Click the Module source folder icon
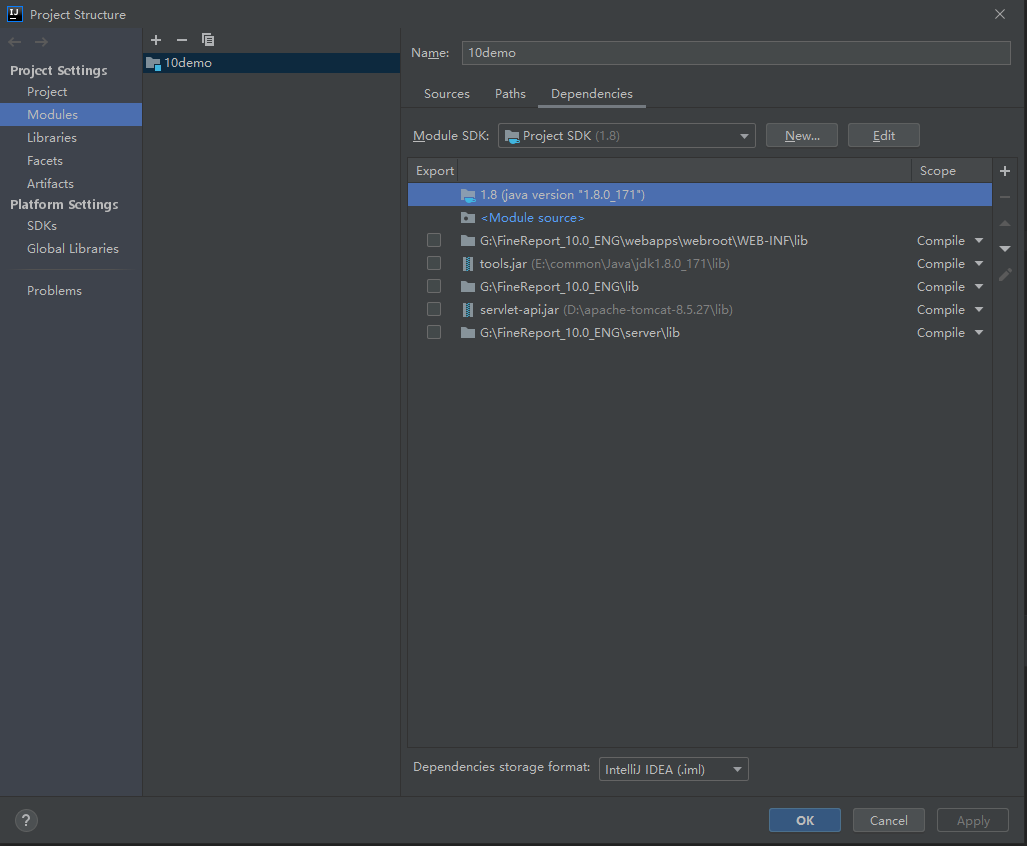The width and height of the screenshot is (1027, 846). [x=468, y=217]
